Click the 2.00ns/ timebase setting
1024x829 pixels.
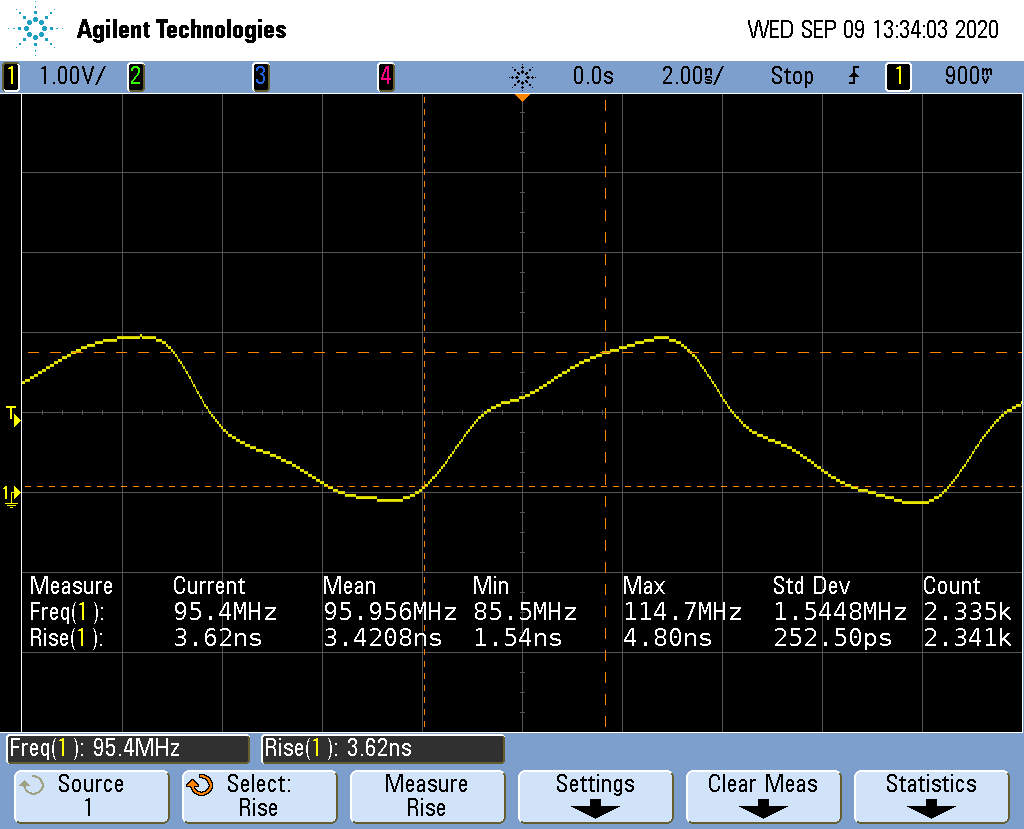pyautogui.click(x=692, y=76)
